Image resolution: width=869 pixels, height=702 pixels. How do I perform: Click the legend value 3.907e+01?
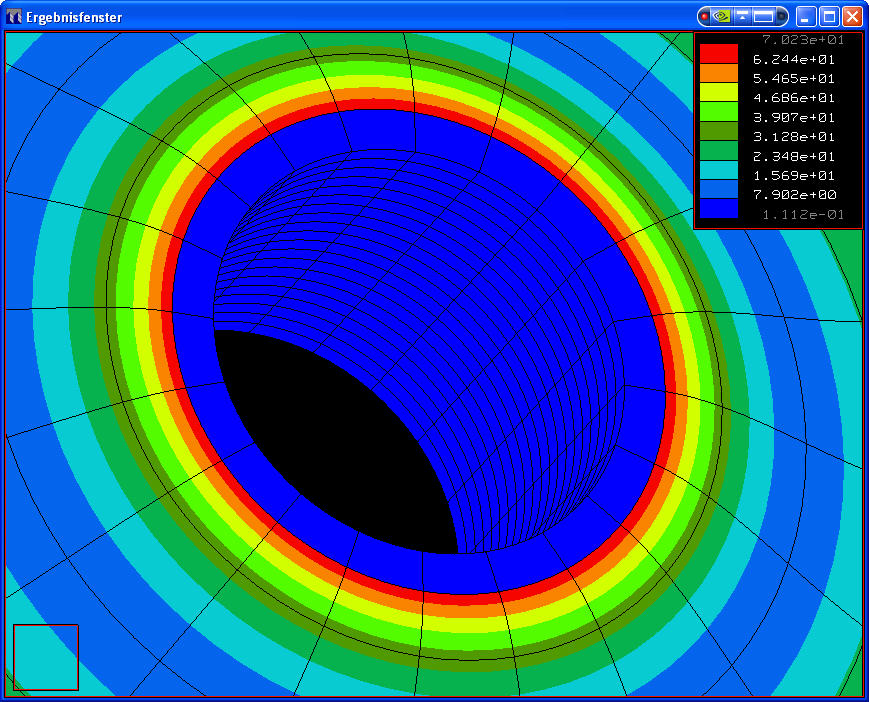coord(794,117)
